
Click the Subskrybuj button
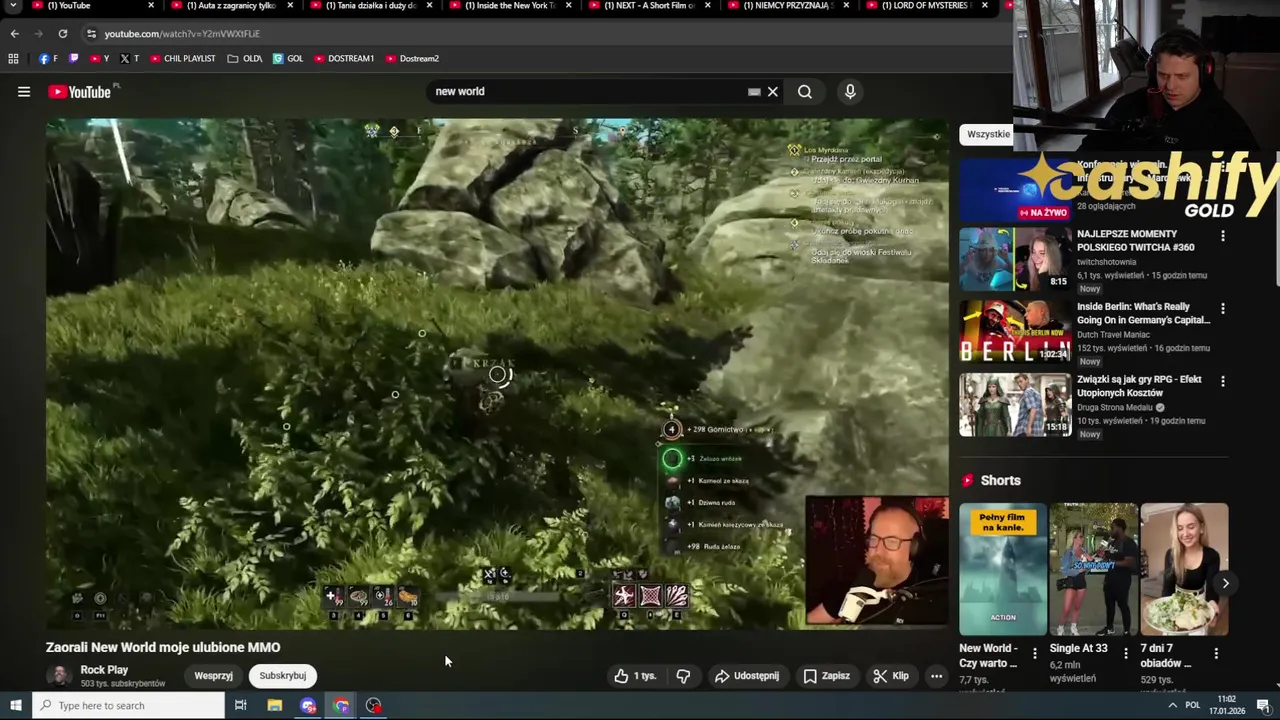click(x=282, y=676)
